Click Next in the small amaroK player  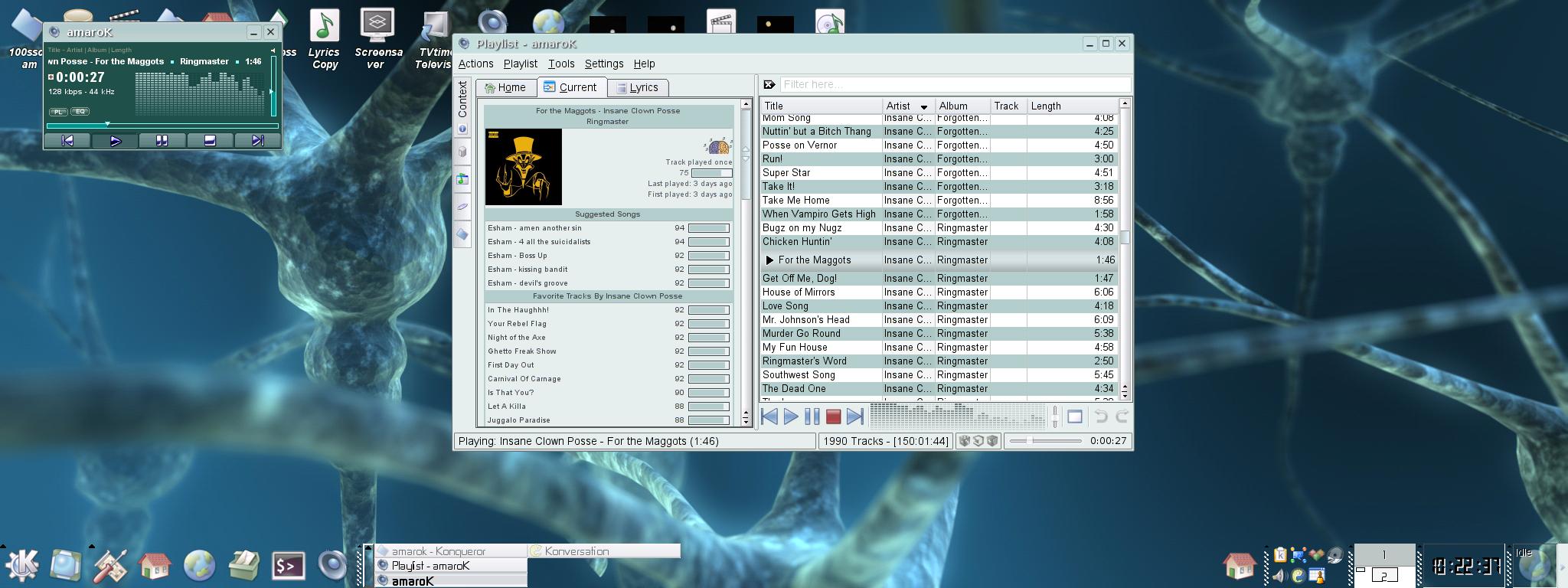click(x=257, y=140)
